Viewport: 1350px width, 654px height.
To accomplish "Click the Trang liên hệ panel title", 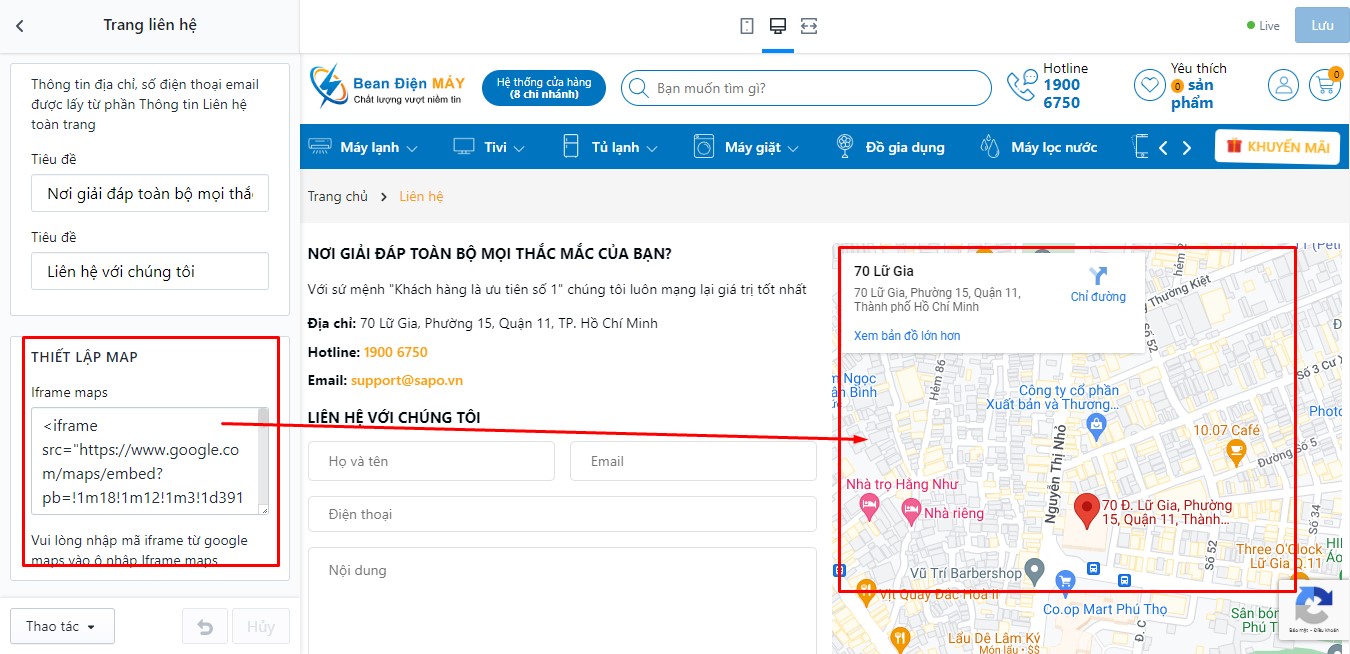I will (150, 25).
